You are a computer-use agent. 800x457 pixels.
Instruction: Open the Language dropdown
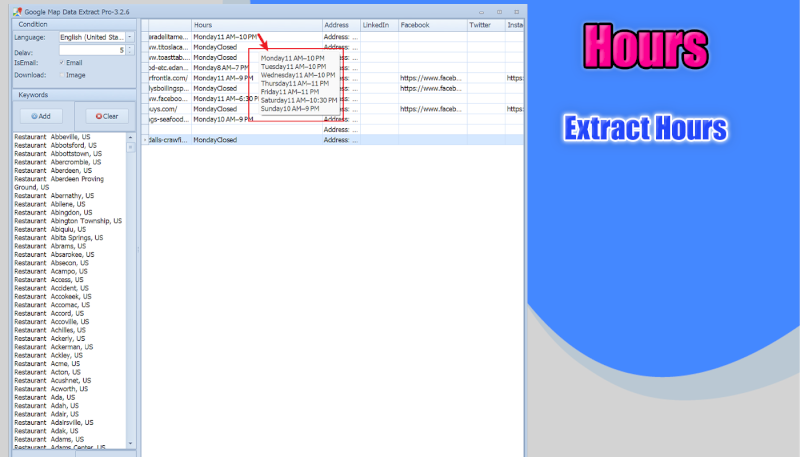tap(130, 37)
